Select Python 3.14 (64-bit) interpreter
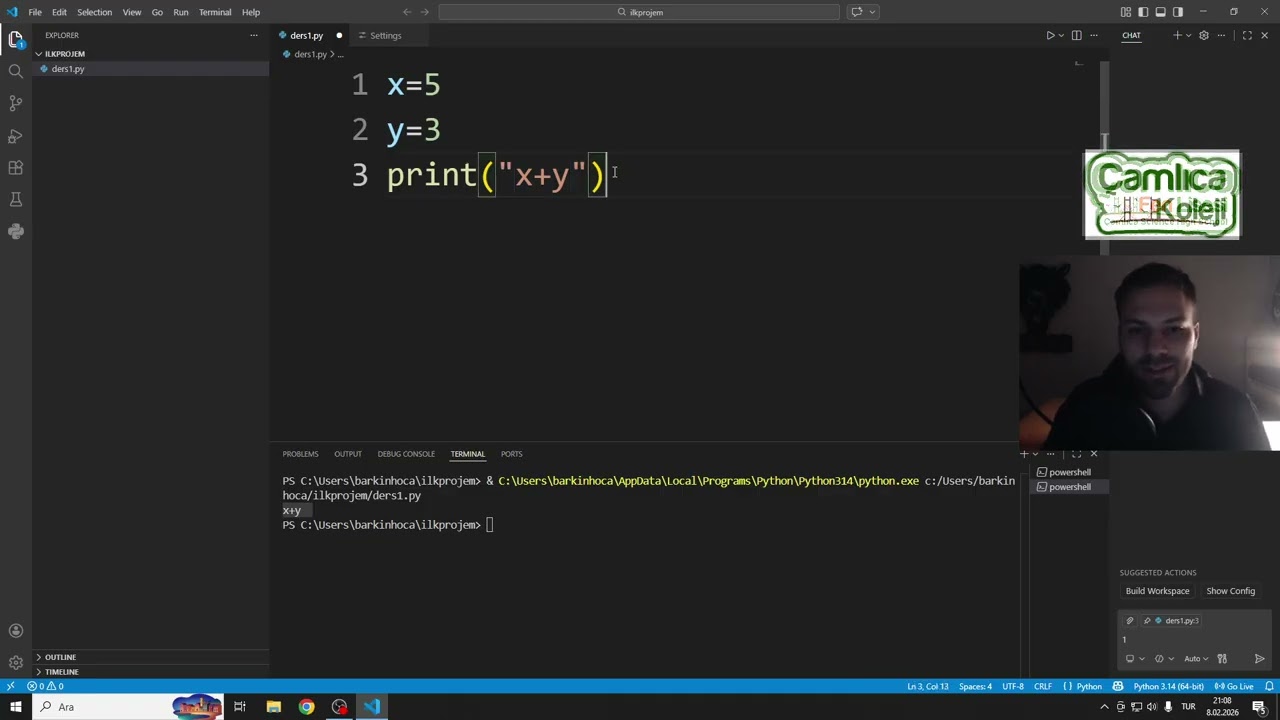The width and height of the screenshot is (1280, 720). coord(1168,687)
